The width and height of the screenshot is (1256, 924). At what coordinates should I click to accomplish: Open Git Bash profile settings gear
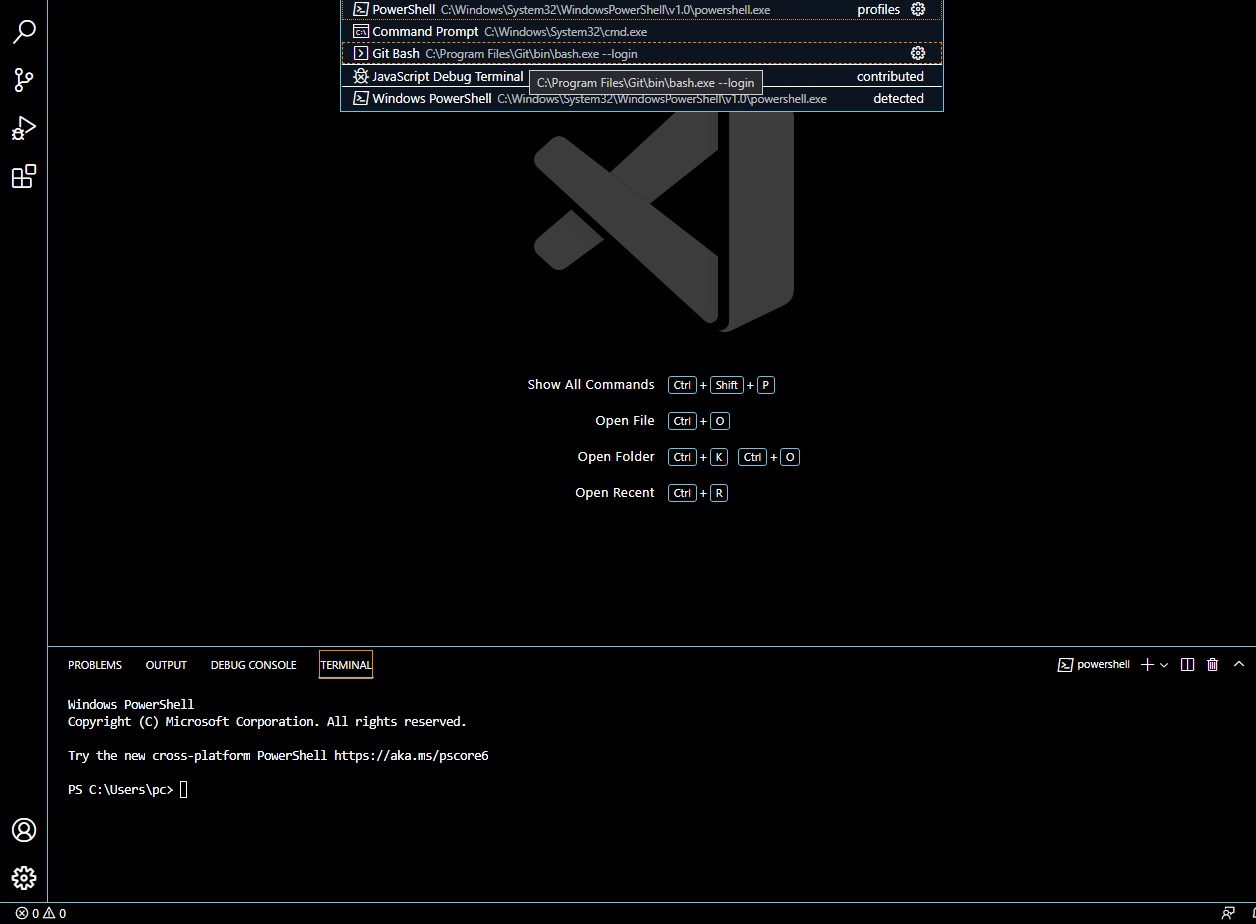pyautogui.click(x=918, y=53)
